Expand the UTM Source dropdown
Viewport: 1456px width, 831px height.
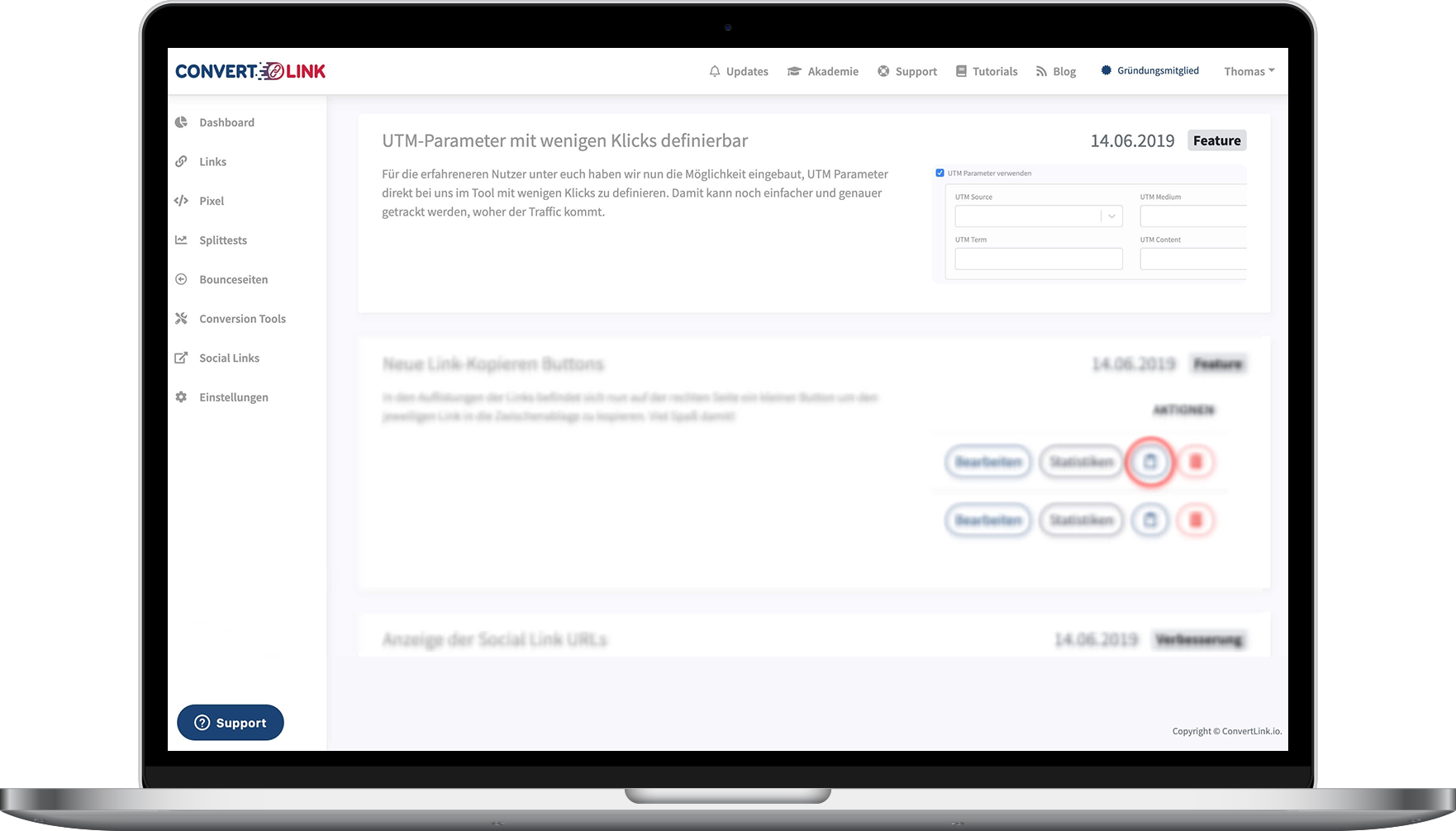pyautogui.click(x=1111, y=216)
